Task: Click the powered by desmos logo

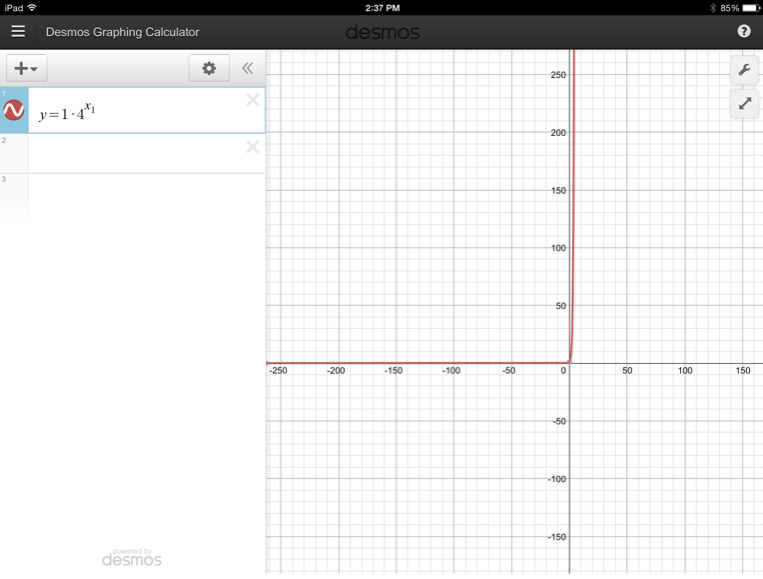Action: point(131,557)
